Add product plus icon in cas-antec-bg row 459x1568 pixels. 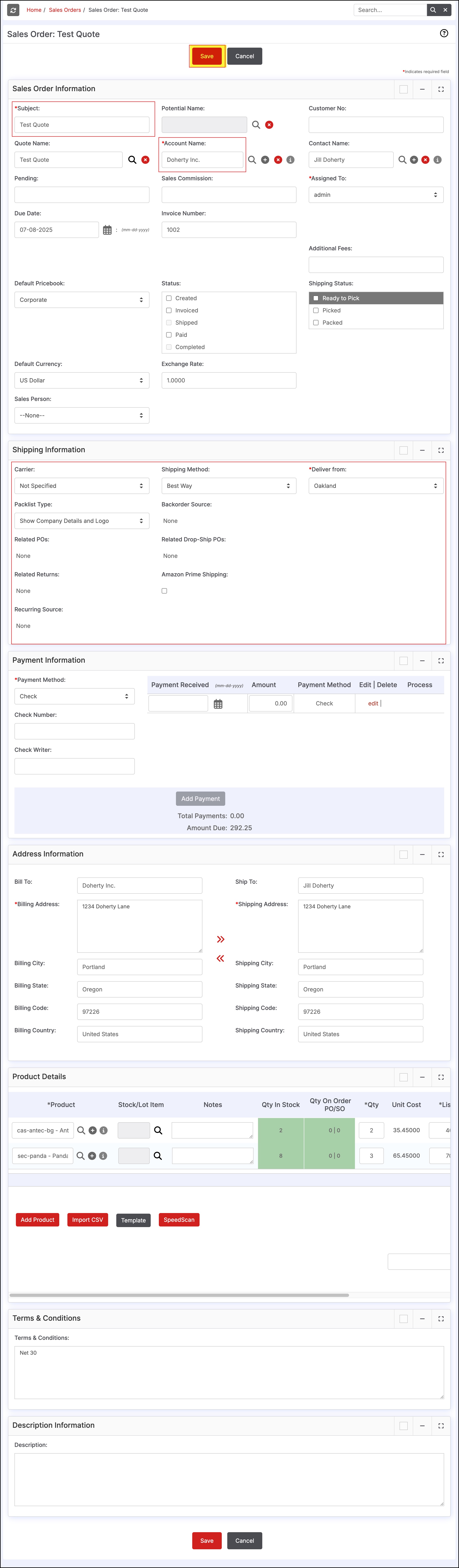click(x=92, y=1130)
